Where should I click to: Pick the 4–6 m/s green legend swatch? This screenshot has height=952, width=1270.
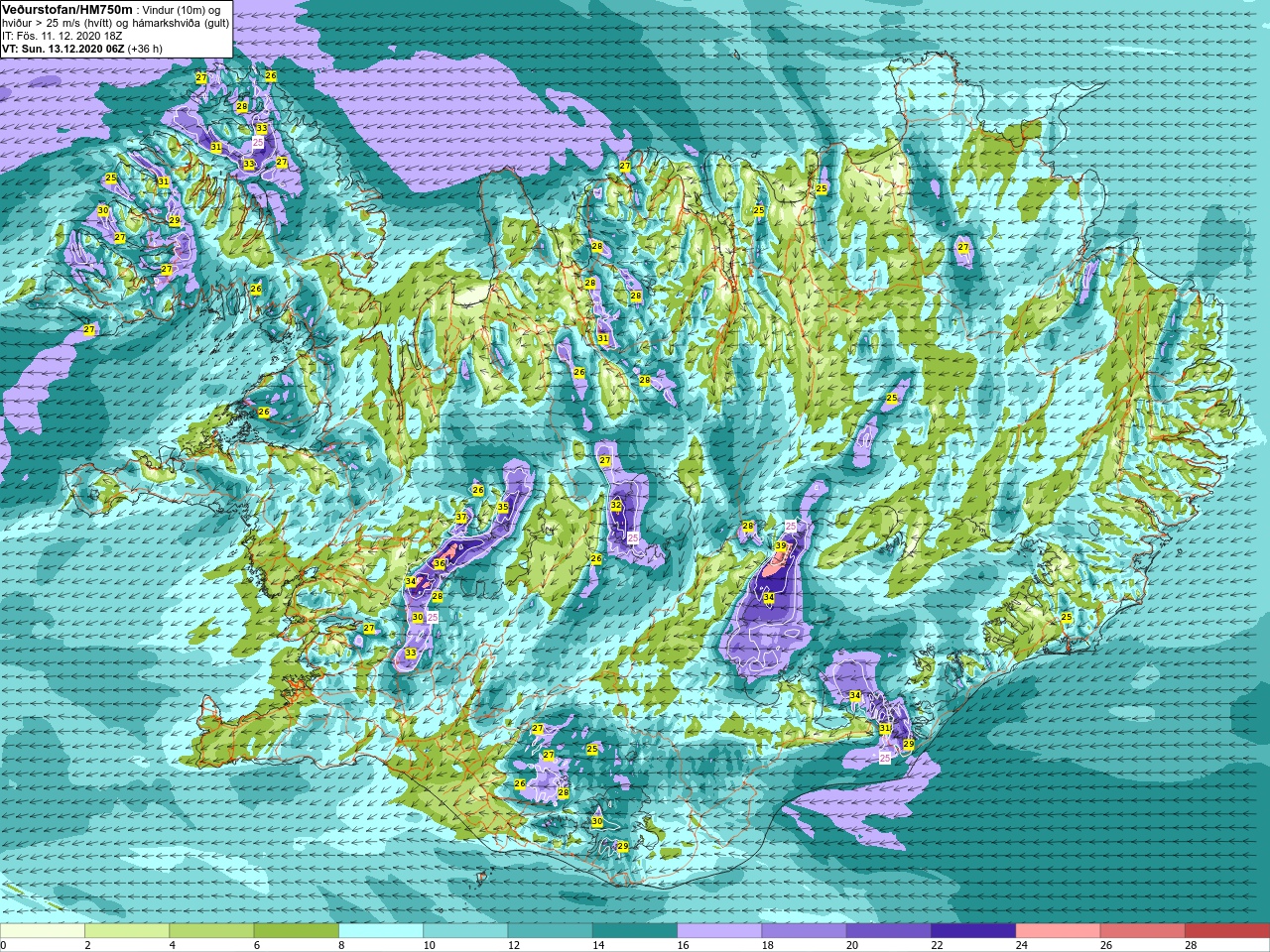click(211, 931)
